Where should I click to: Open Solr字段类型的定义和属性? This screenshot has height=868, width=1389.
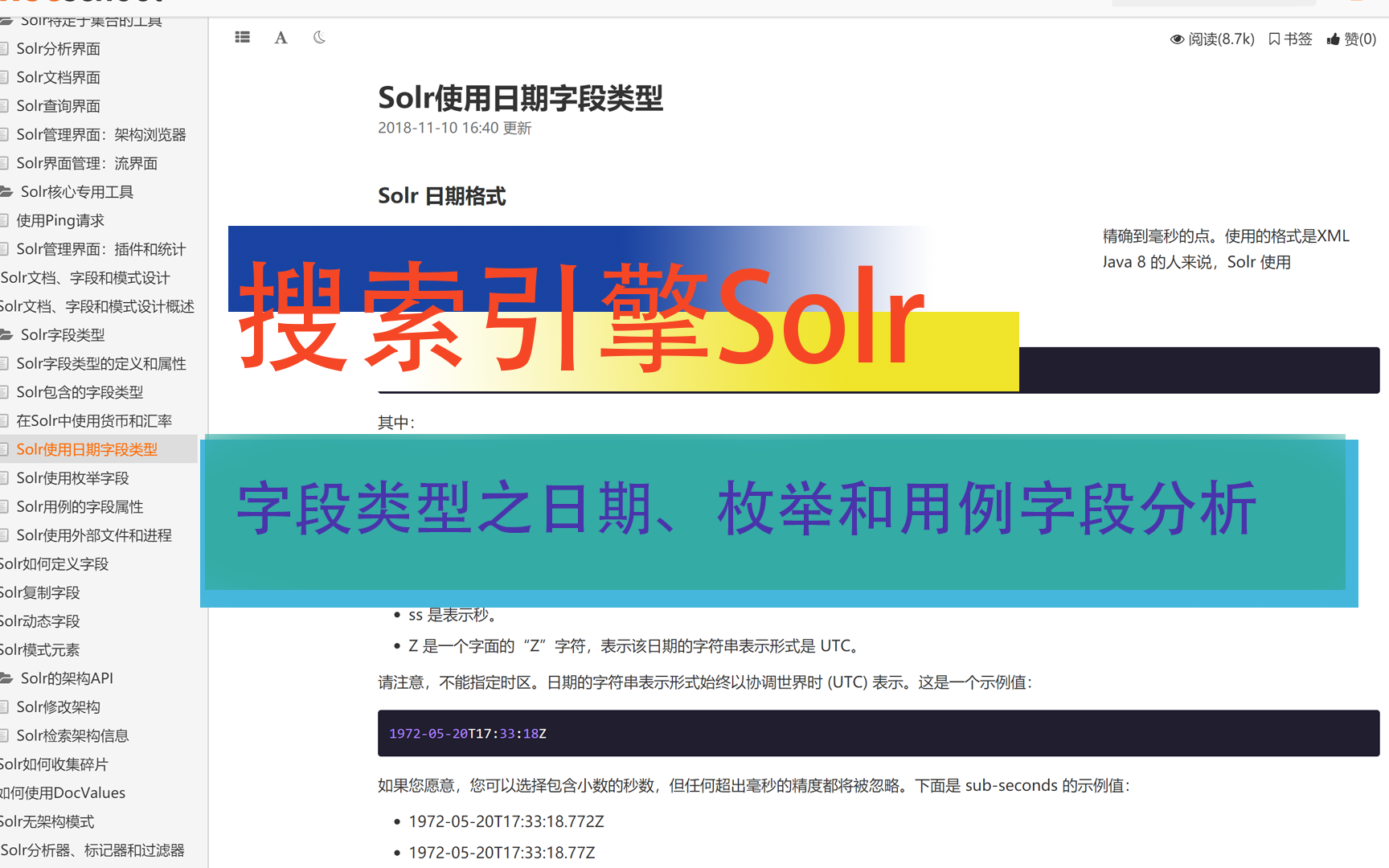(101, 364)
